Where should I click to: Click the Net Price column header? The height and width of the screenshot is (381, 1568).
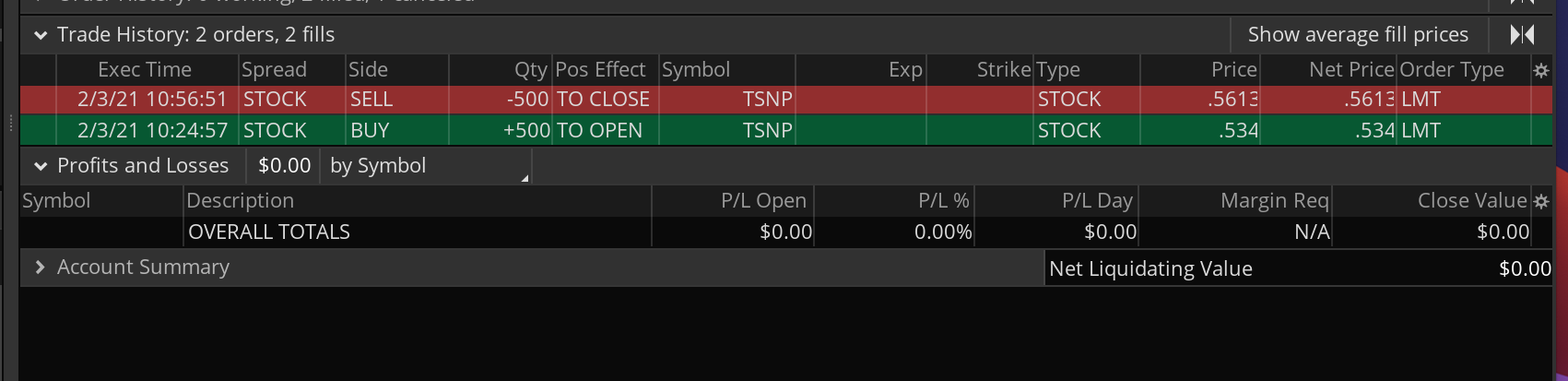point(1350,70)
